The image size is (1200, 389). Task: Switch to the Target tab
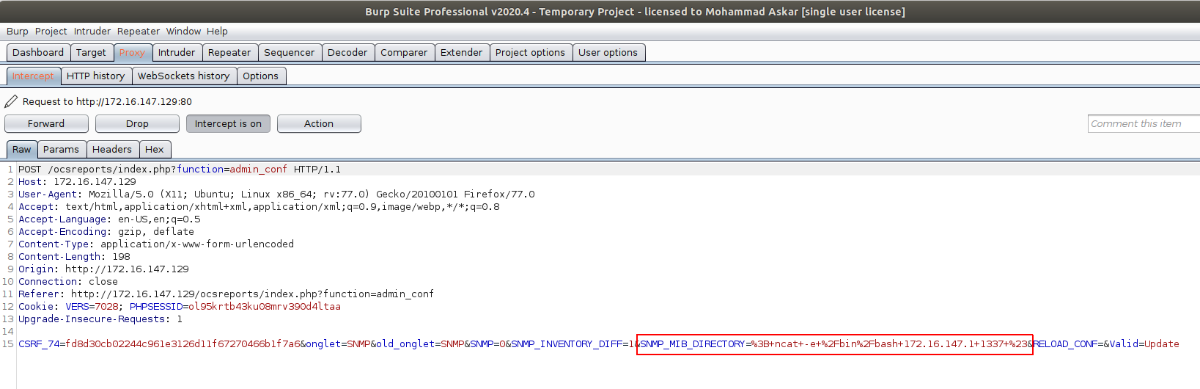[91, 52]
